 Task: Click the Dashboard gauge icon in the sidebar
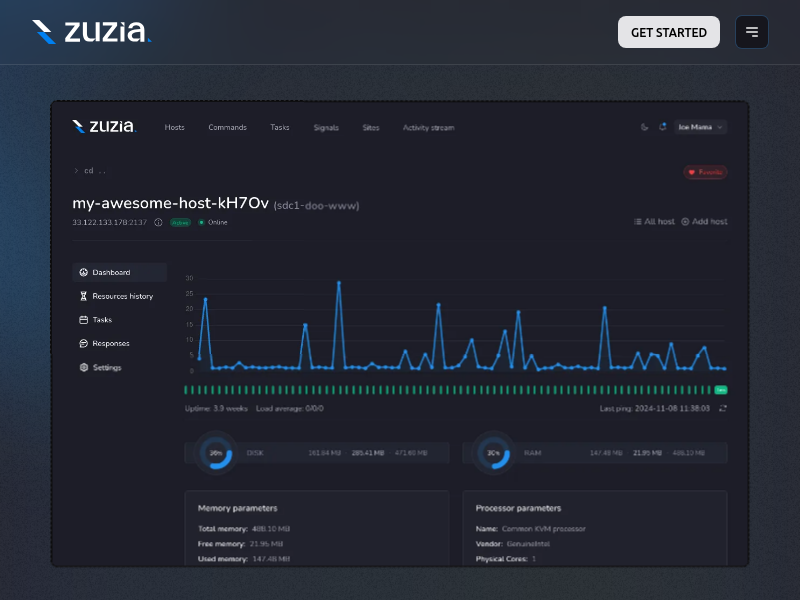click(84, 272)
